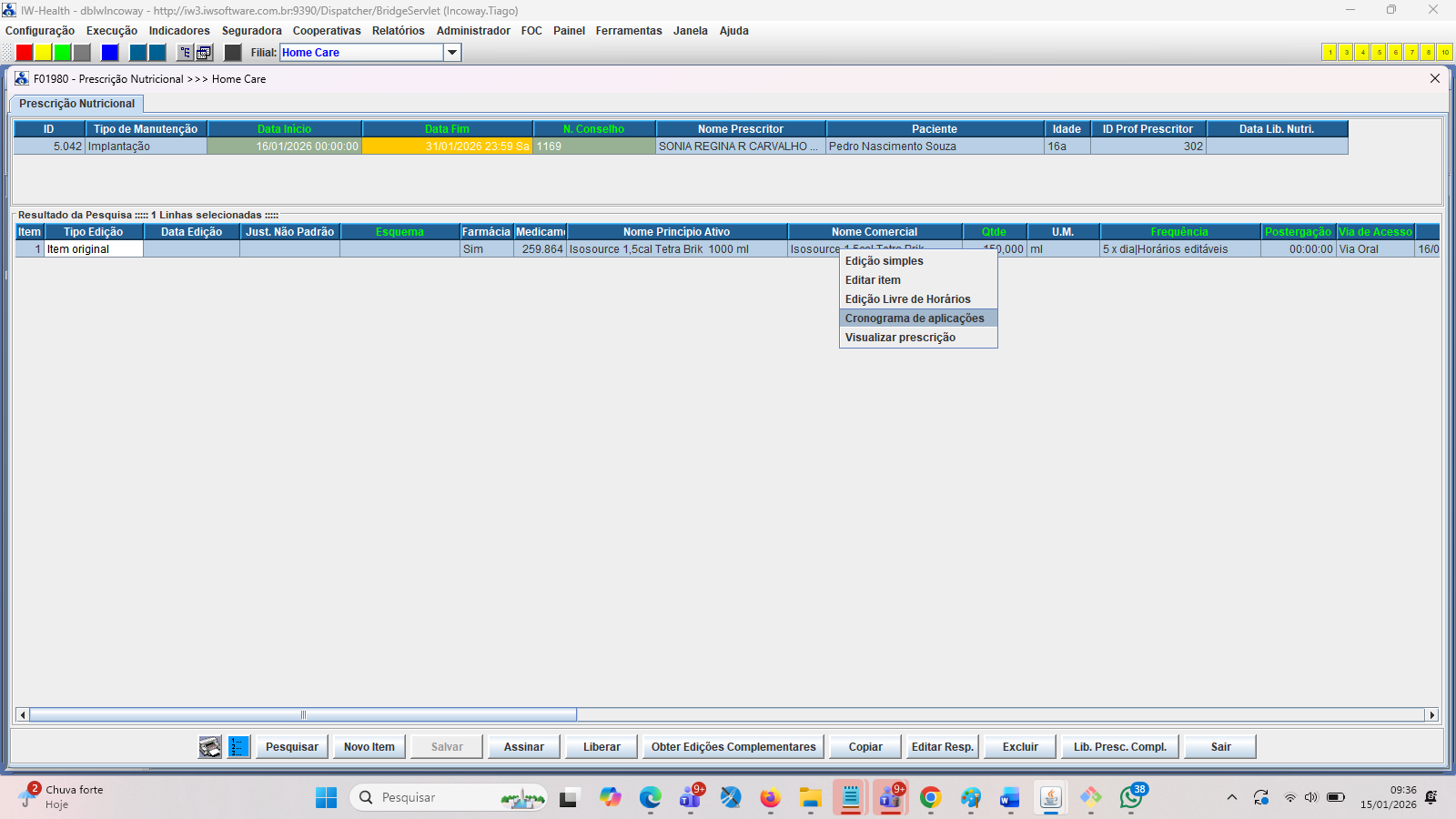Click the Liberar button
This screenshot has width=1456, height=819.
tap(602, 747)
